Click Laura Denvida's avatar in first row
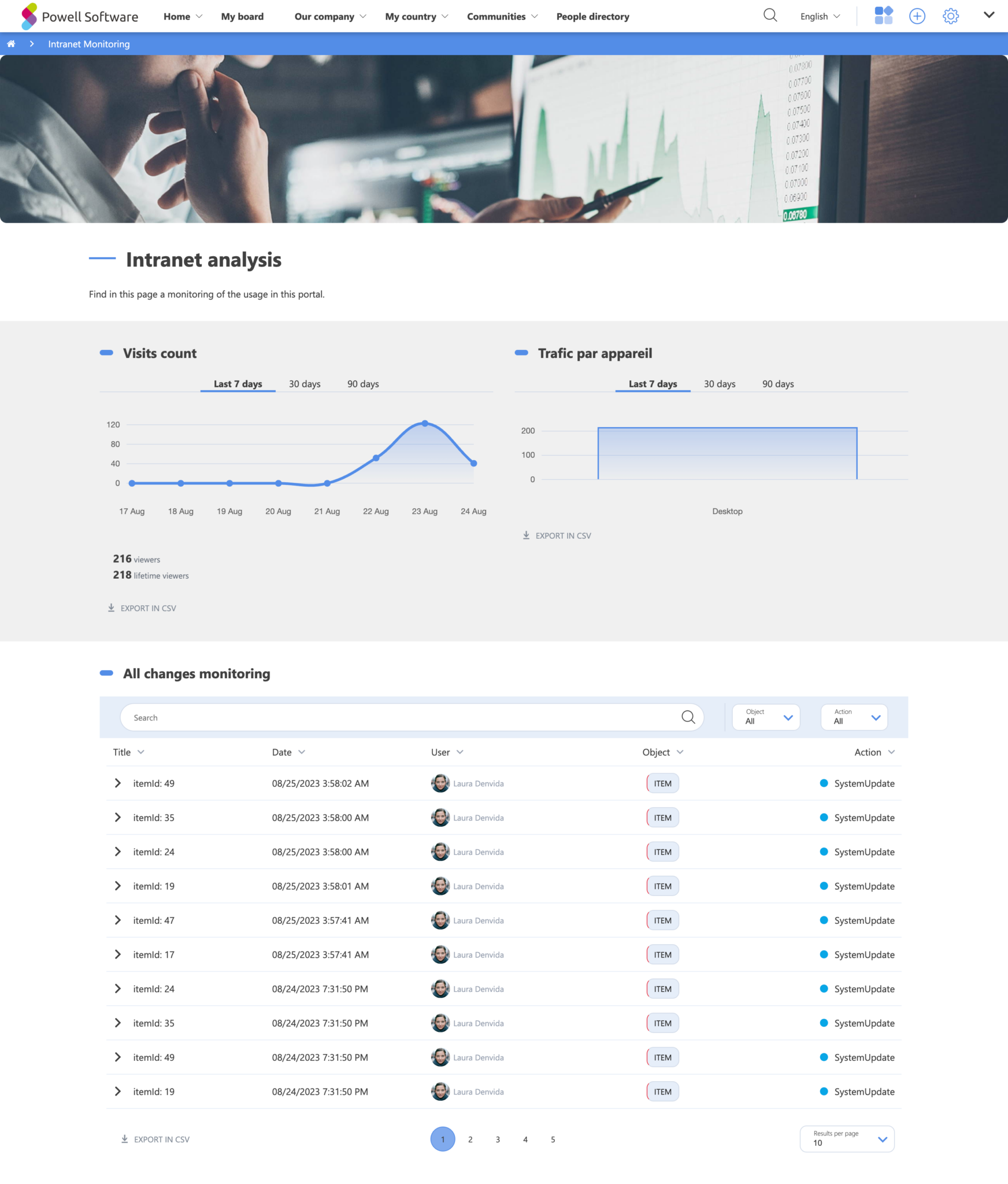This screenshot has width=1008, height=1184. pyautogui.click(x=440, y=783)
